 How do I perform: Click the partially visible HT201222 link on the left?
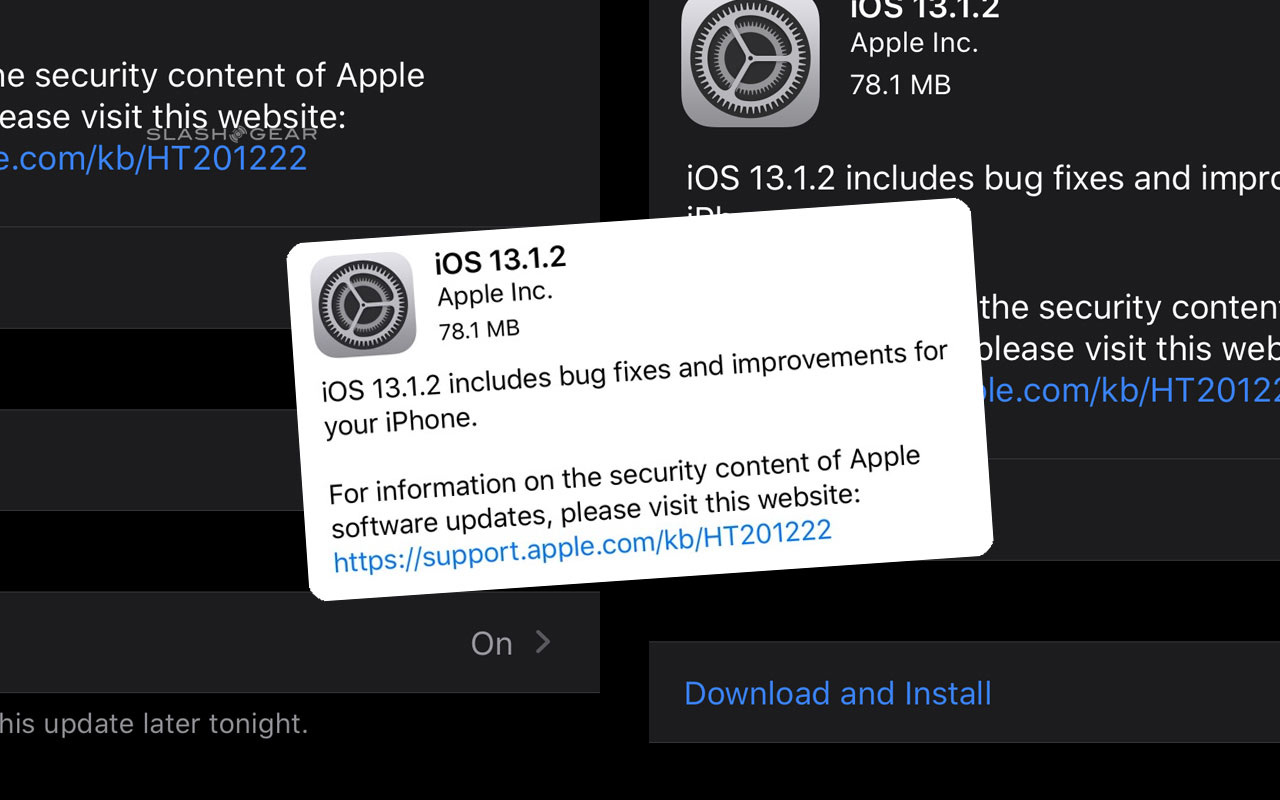[x=155, y=158]
